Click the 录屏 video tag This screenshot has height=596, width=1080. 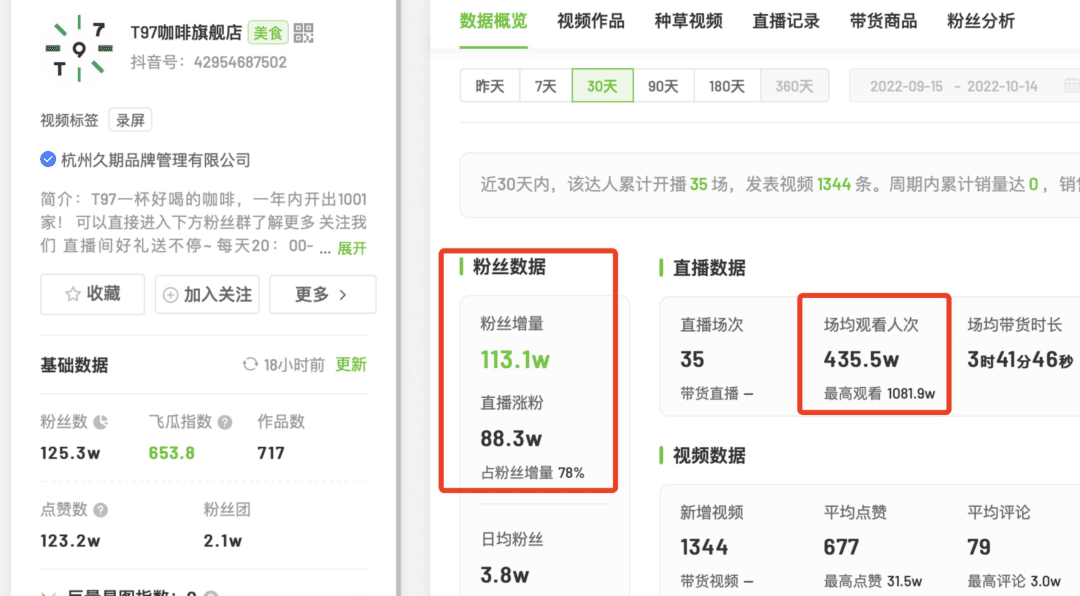coord(130,121)
